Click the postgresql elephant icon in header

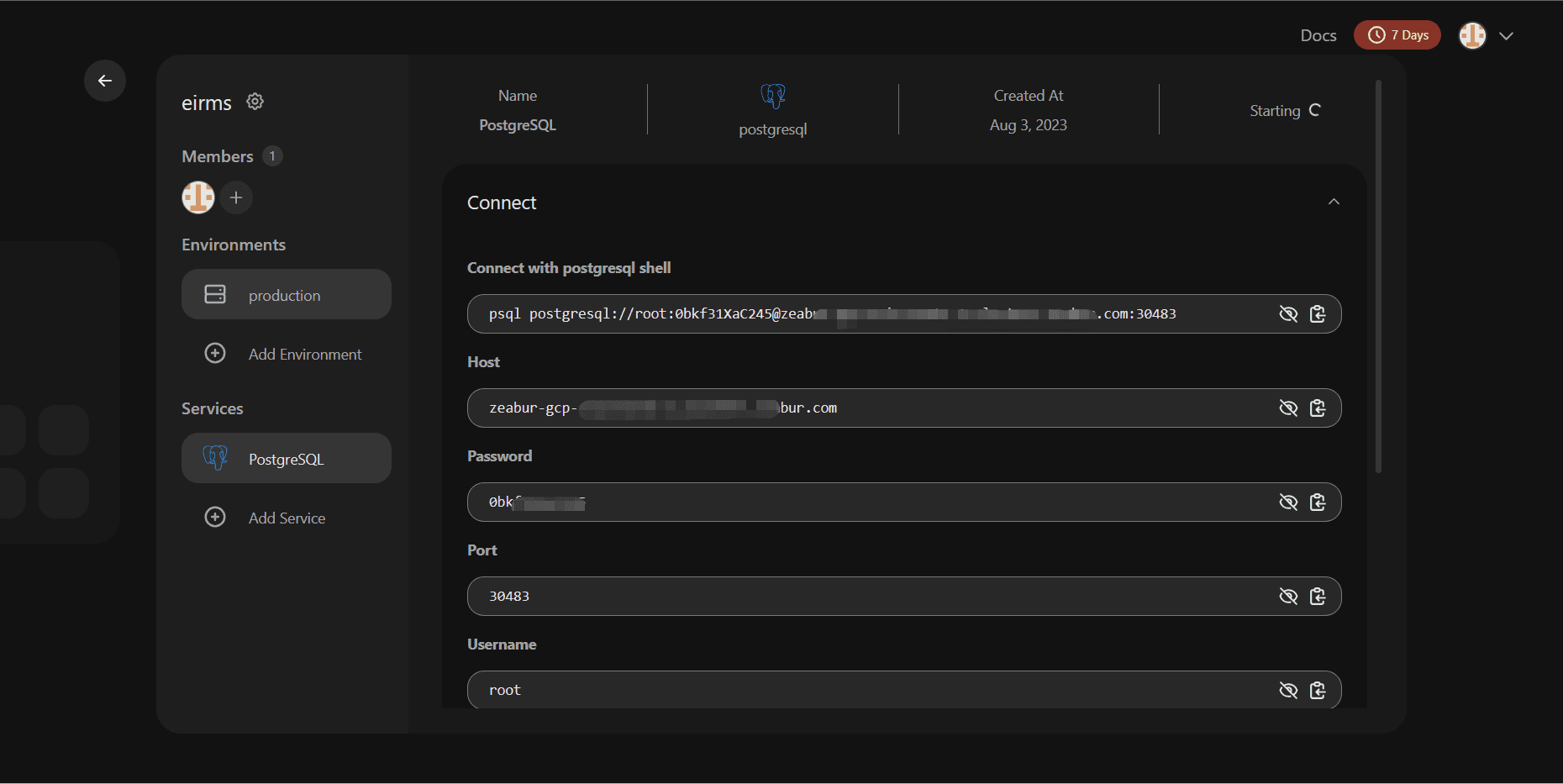(x=773, y=96)
